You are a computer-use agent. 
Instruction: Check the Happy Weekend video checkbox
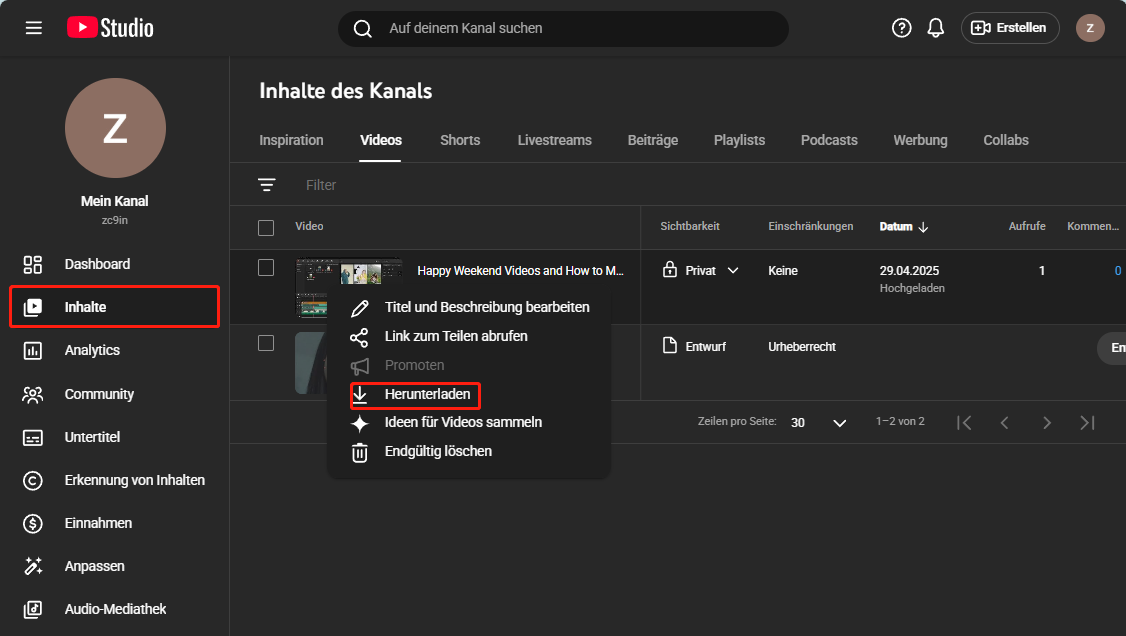click(x=266, y=268)
